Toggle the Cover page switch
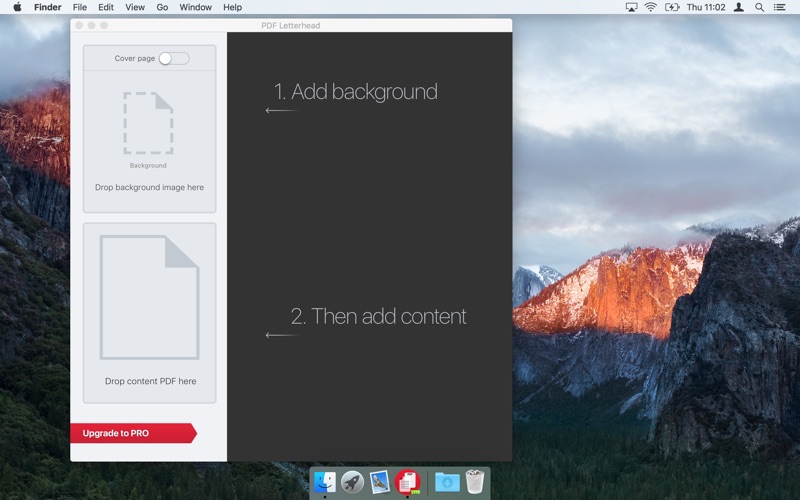Viewport: 800px width, 500px height. click(172, 58)
